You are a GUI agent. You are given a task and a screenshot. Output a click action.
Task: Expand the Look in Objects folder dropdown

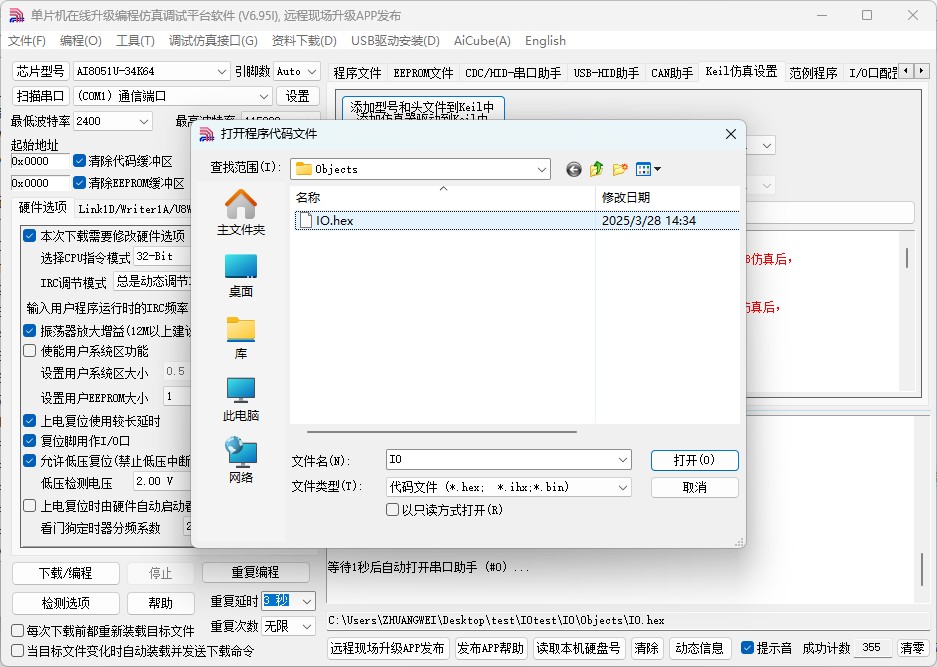(x=541, y=169)
